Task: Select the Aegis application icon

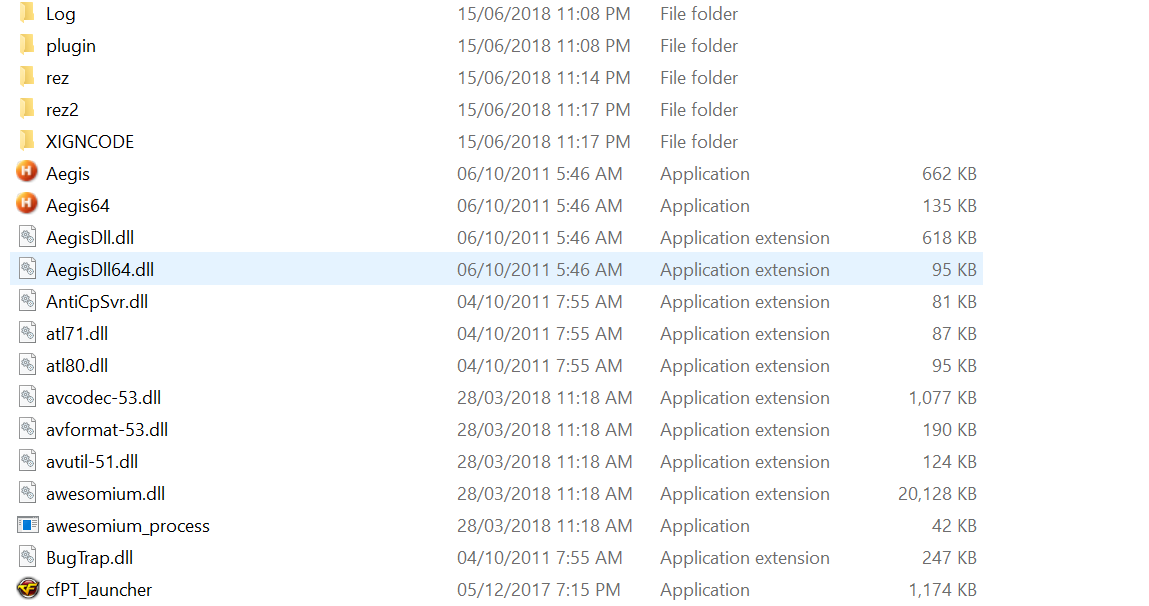Action: (27, 171)
